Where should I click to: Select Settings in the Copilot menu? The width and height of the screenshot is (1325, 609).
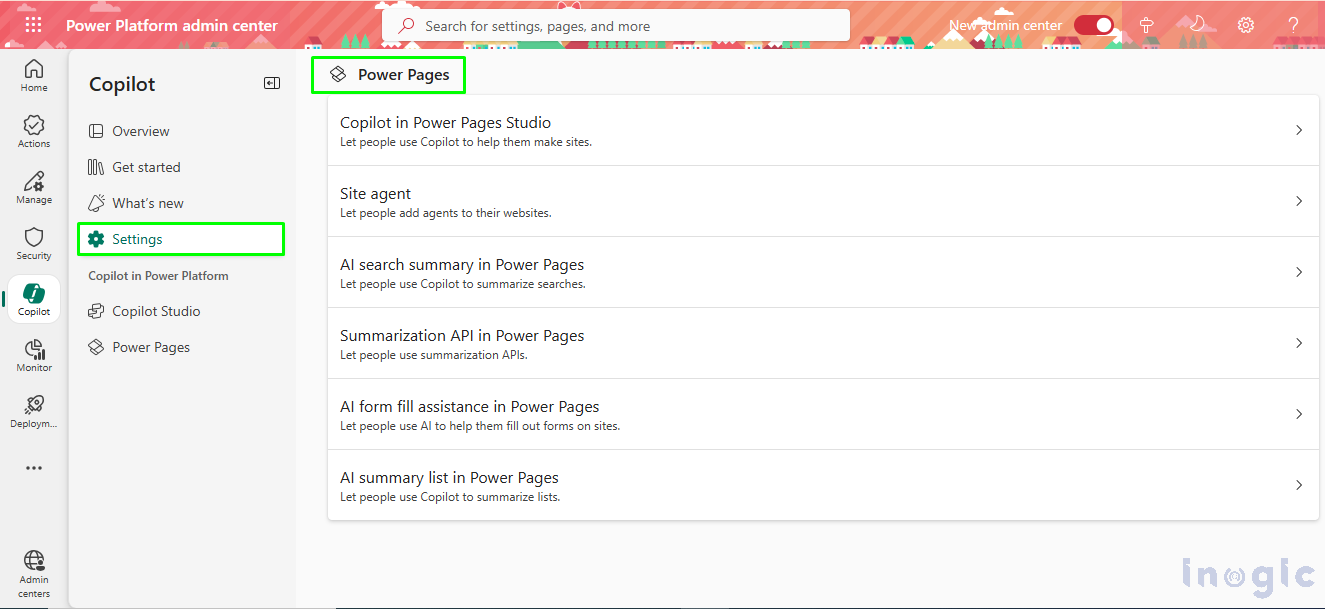pos(181,239)
